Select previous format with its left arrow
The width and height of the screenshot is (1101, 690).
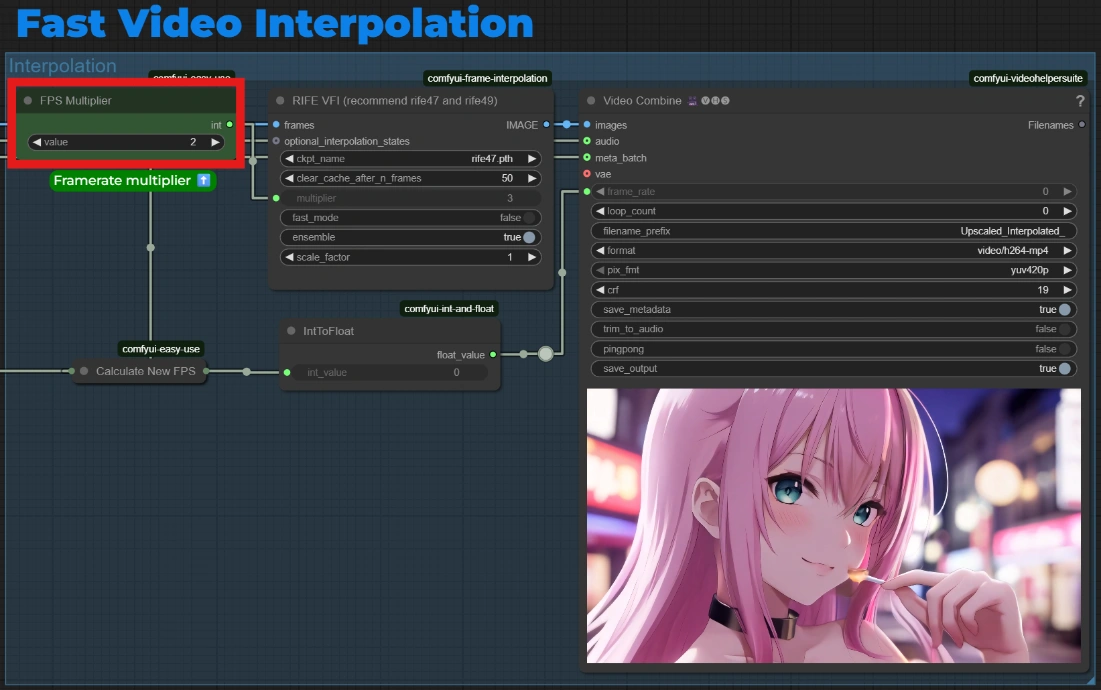[x=600, y=251]
